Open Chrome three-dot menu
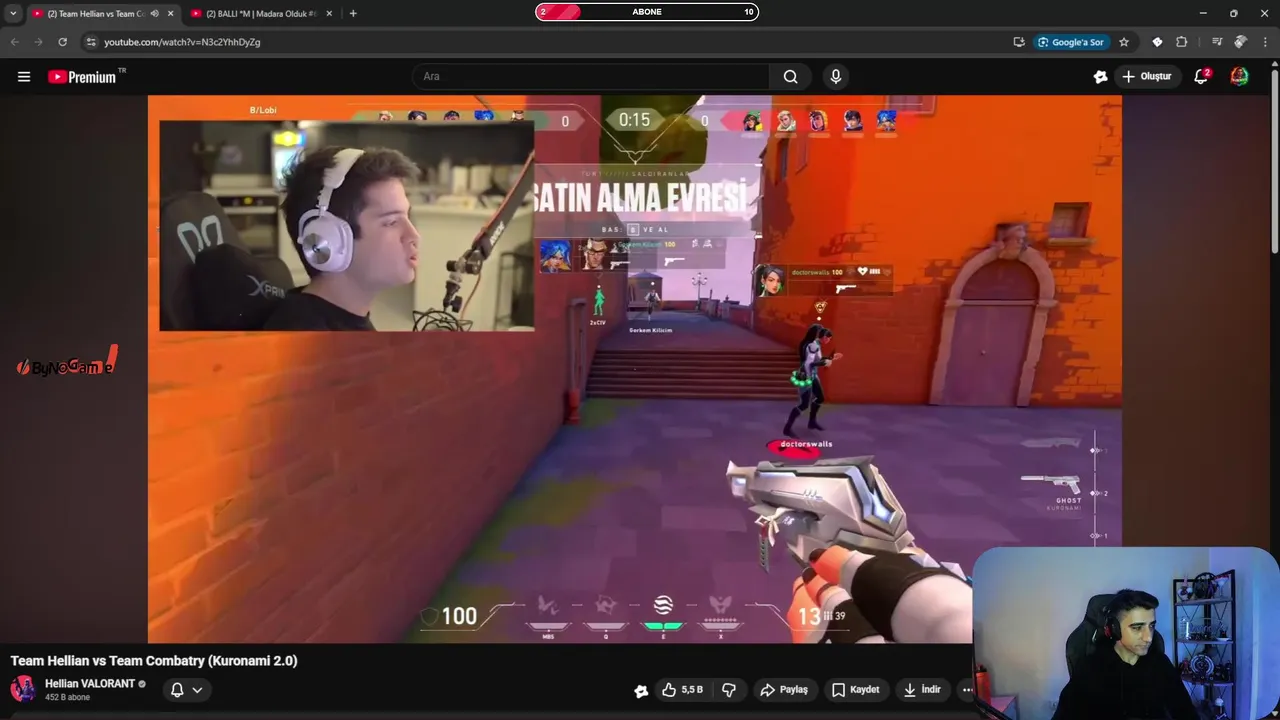Viewport: 1280px width, 720px height. [1265, 42]
